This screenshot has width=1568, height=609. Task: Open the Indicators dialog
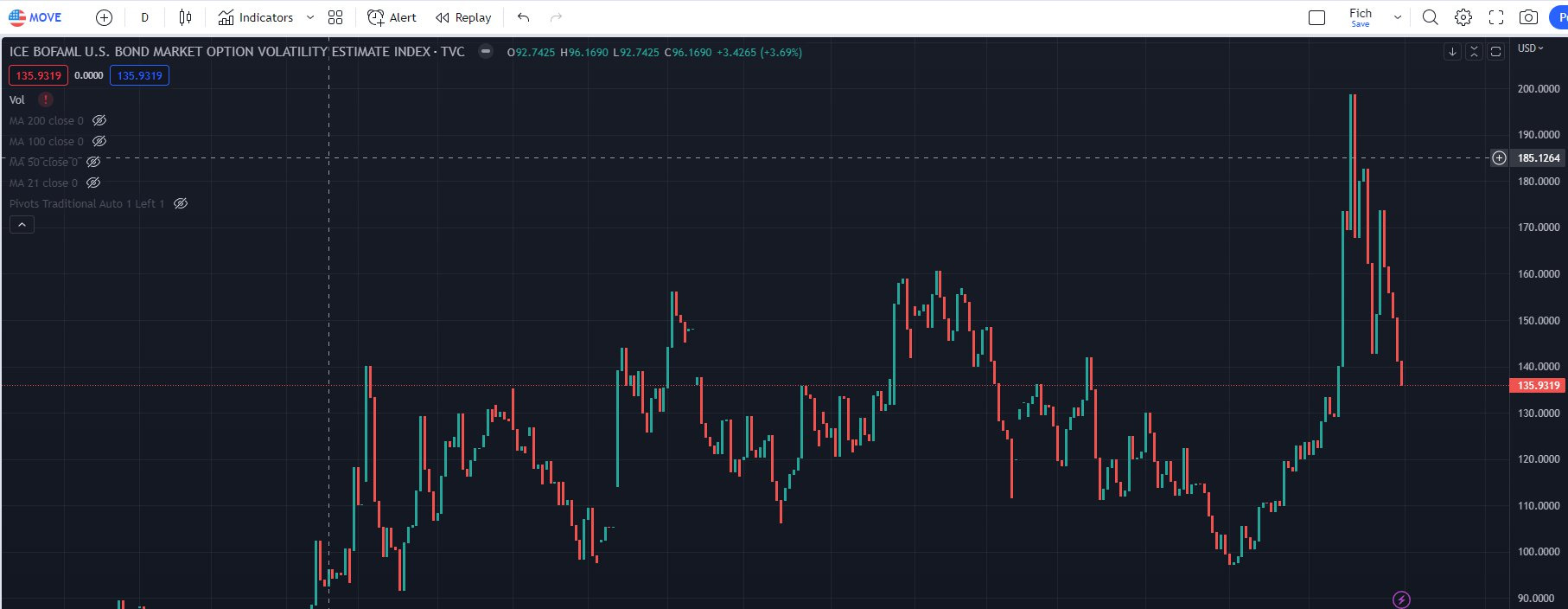pos(255,17)
